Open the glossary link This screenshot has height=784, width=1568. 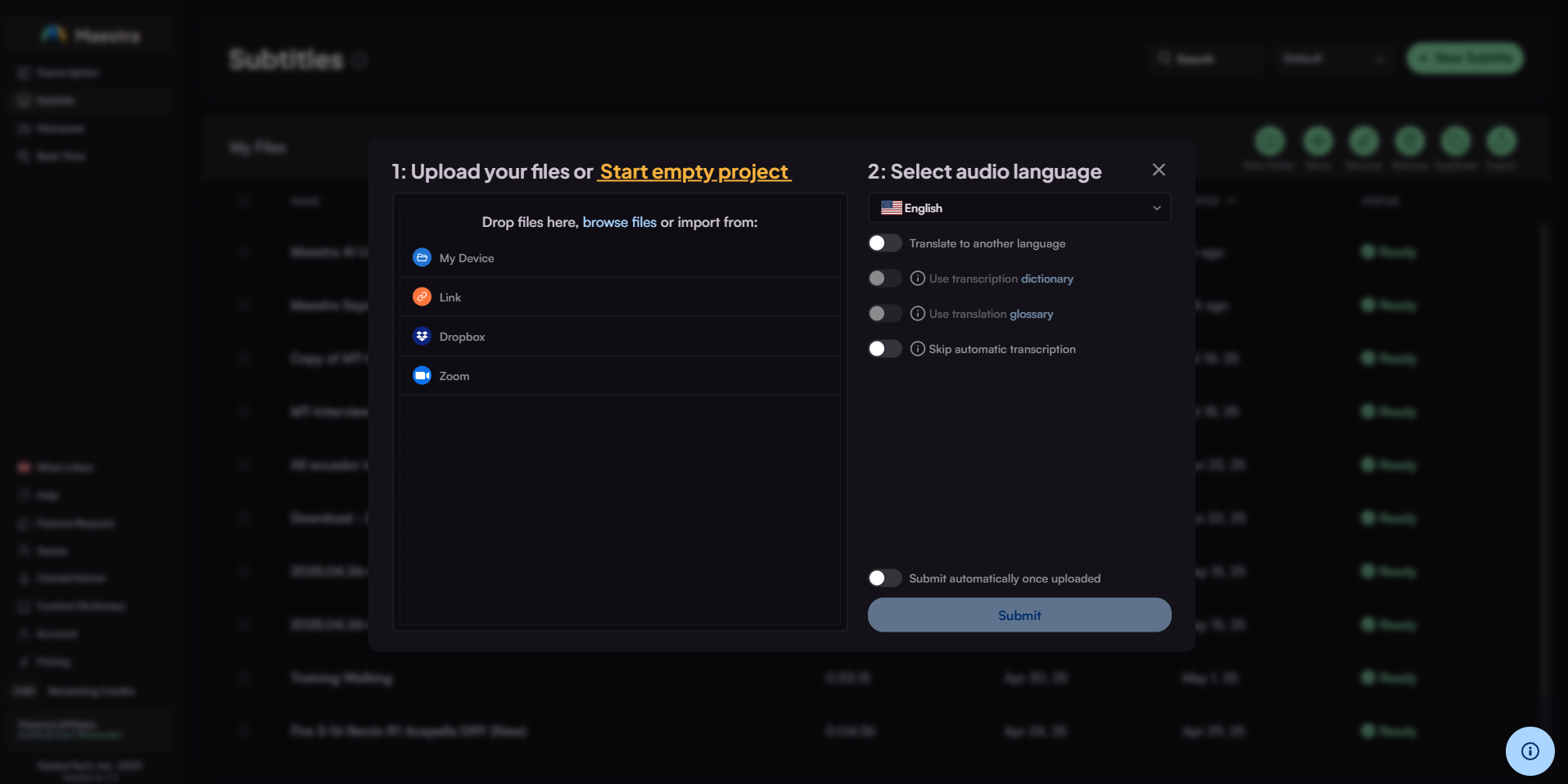point(1031,315)
